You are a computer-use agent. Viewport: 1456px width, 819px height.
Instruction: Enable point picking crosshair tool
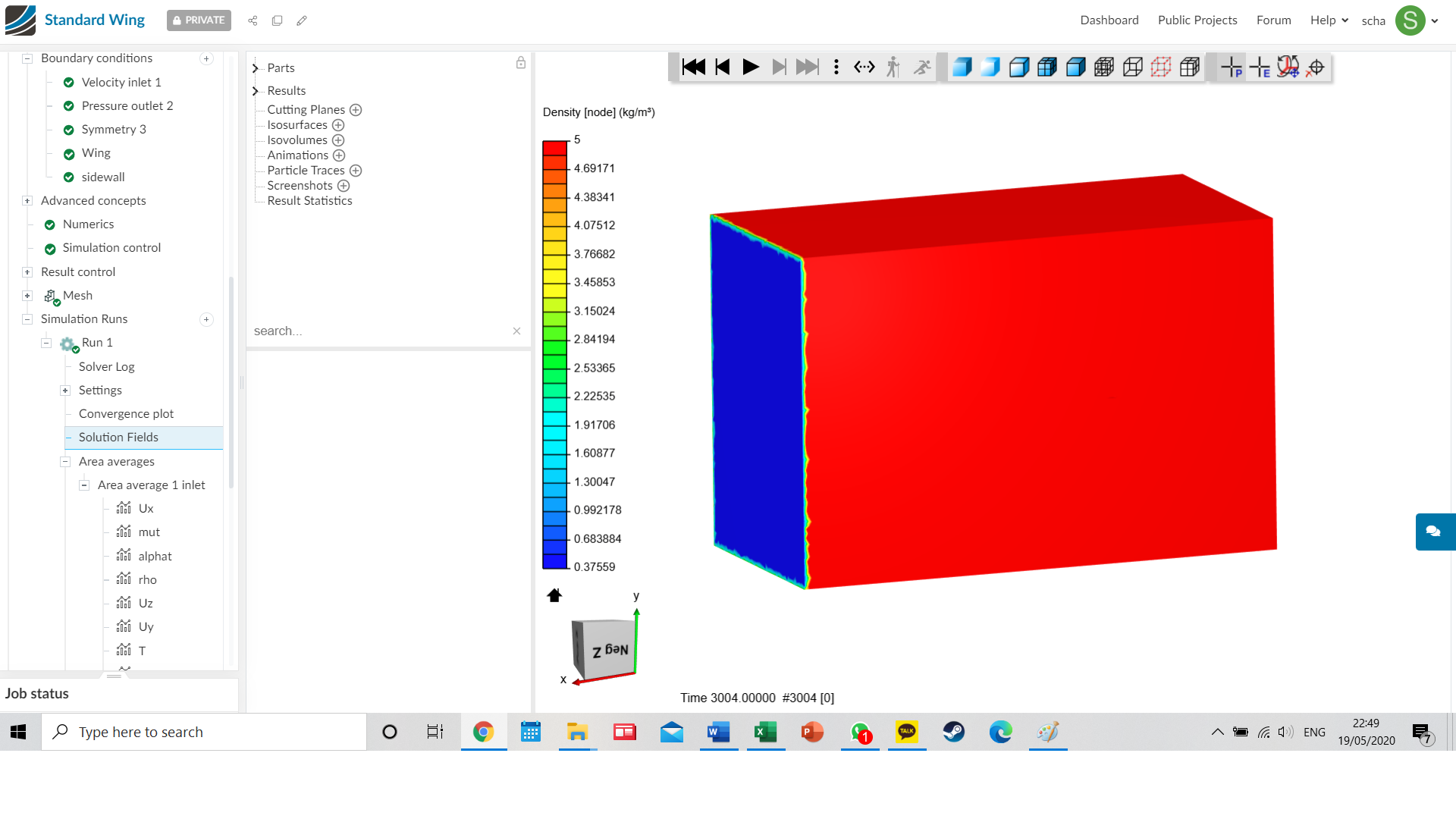coord(1232,67)
